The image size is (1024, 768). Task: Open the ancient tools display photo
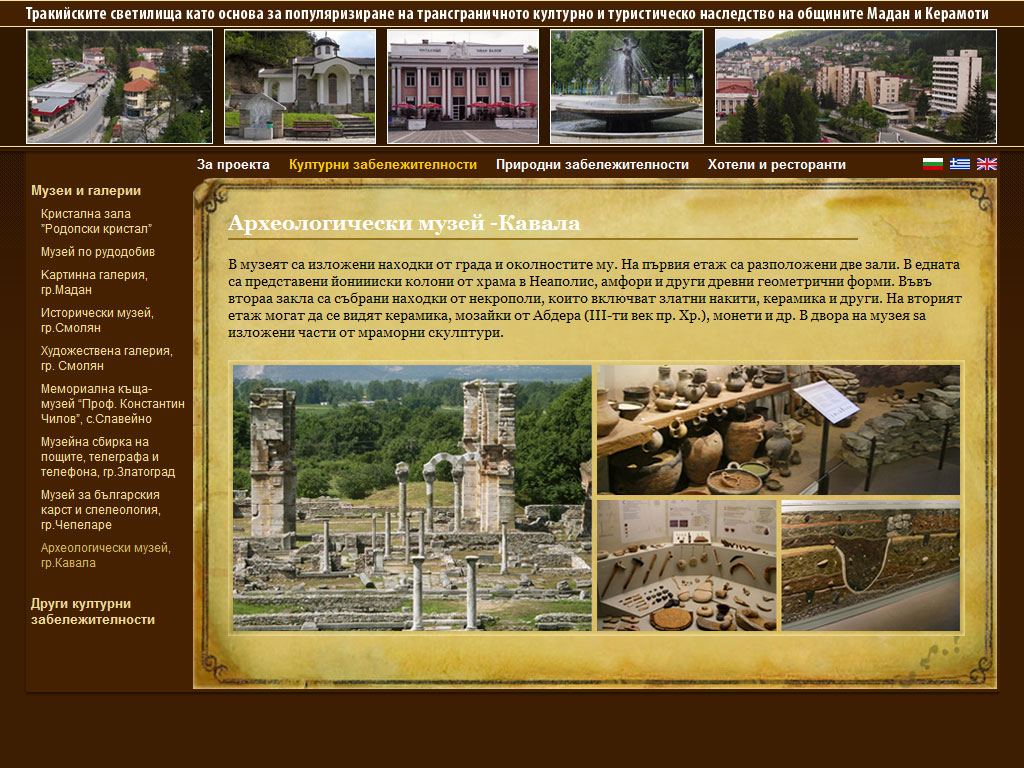[x=687, y=566]
